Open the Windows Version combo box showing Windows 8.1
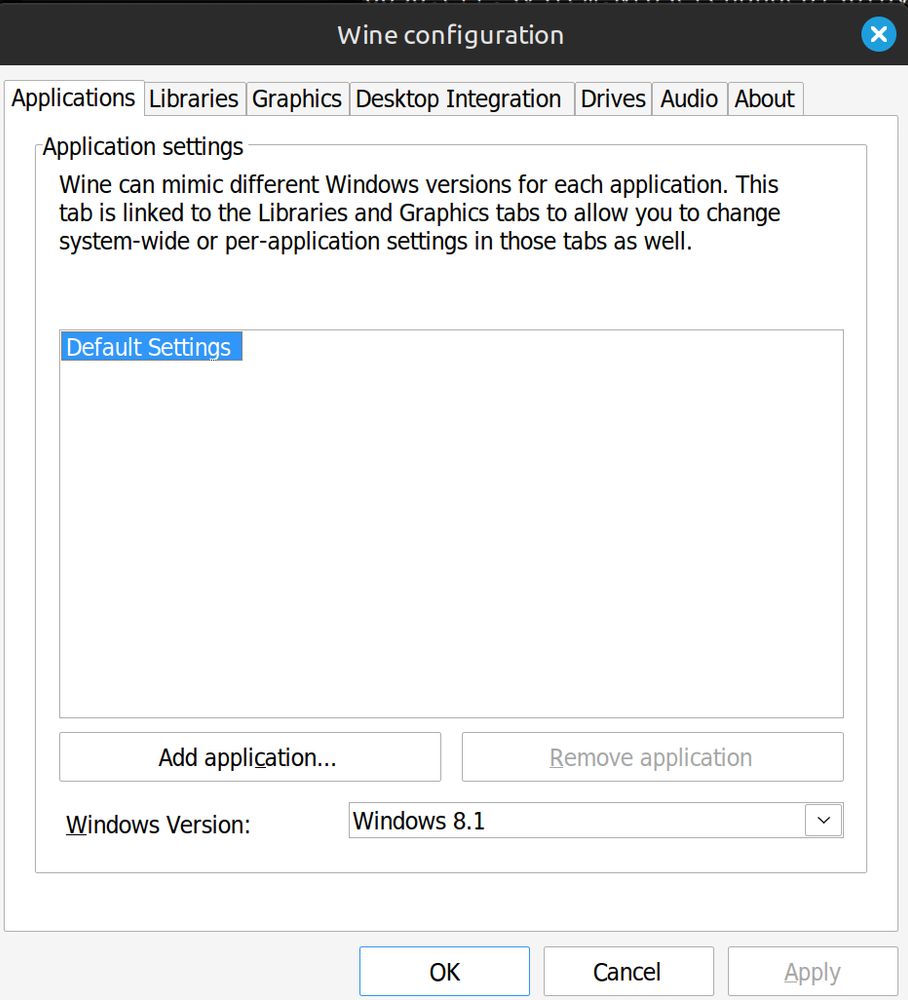Image resolution: width=908 pixels, height=1000 pixels. [596, 820]
